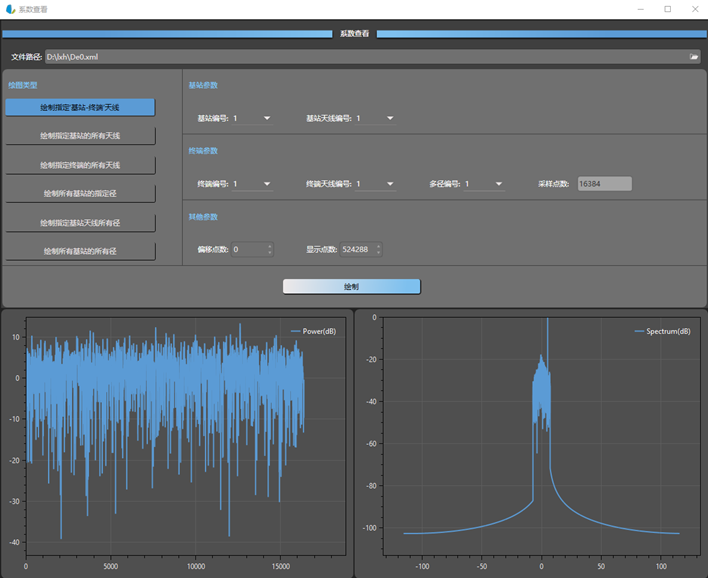Choose 绘制所有基站的所有径 option
The image size is (708, 578).
tap(80, 251)
